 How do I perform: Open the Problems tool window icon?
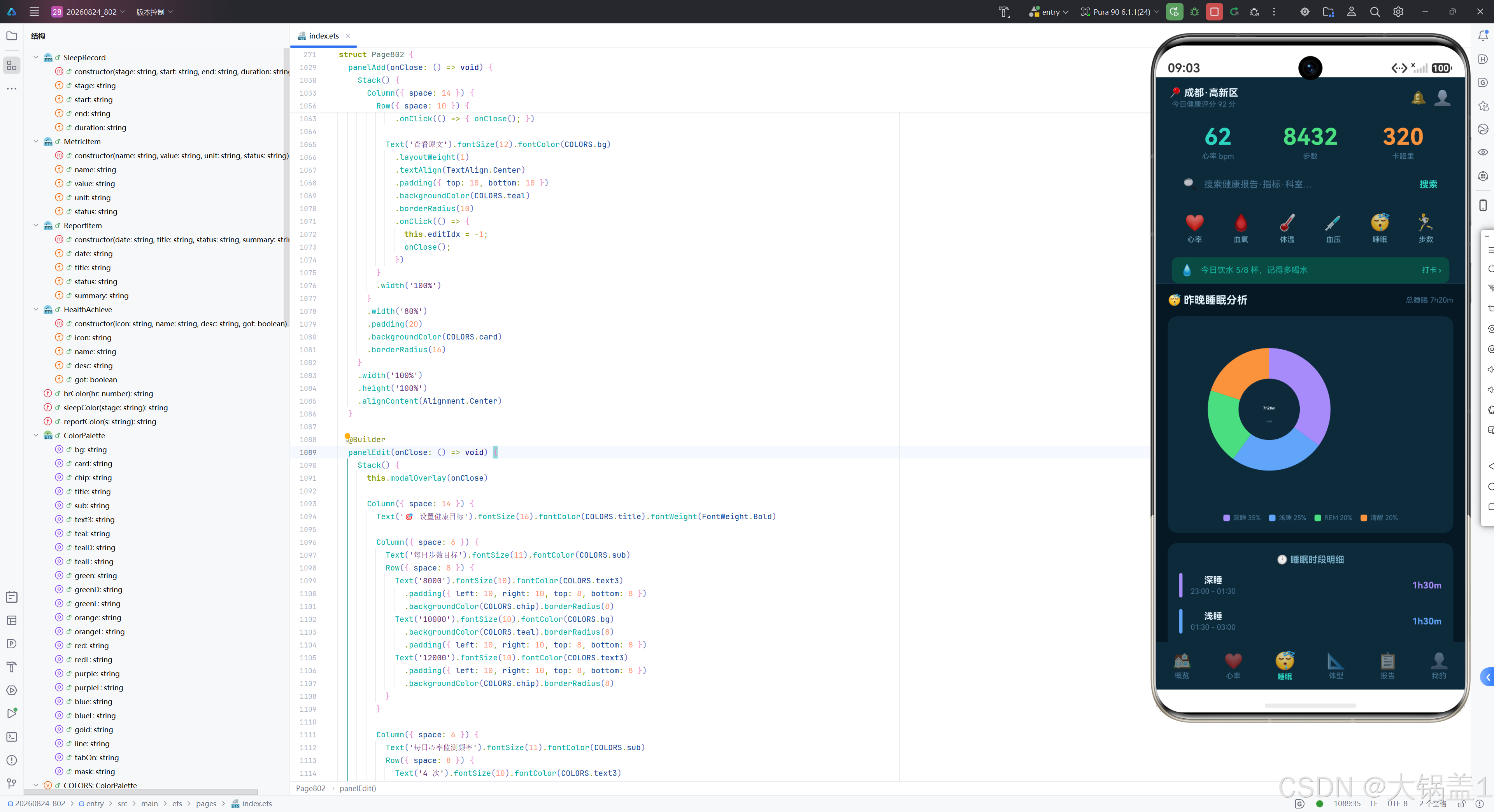(12, 760)
